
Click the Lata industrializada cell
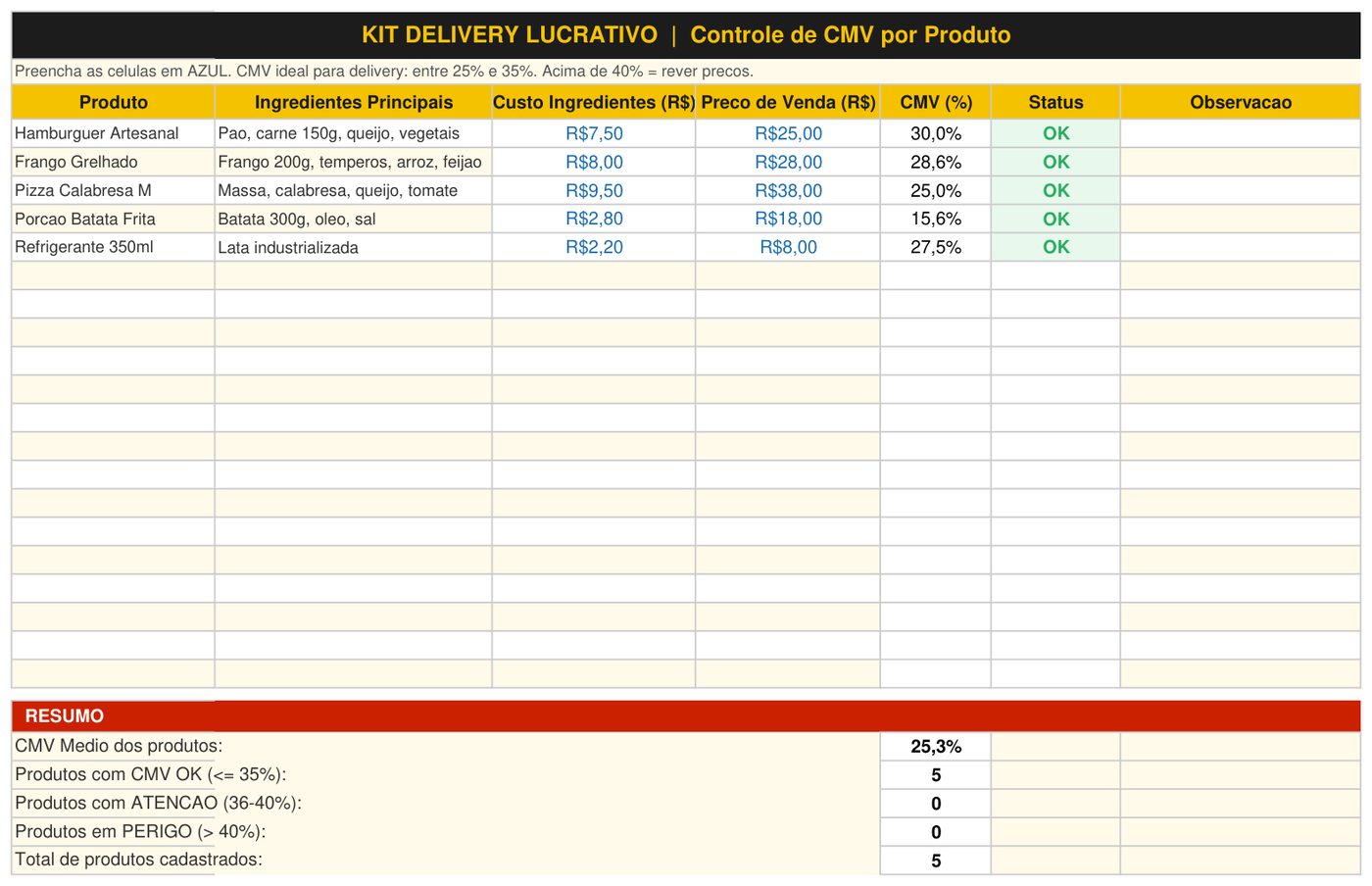point(353,247)
